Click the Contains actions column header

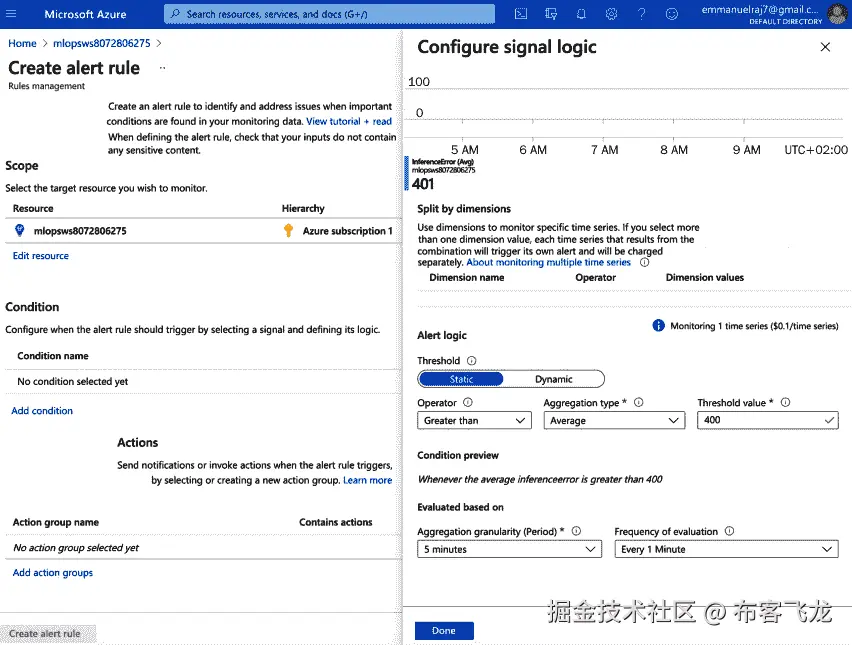[335, 522]
